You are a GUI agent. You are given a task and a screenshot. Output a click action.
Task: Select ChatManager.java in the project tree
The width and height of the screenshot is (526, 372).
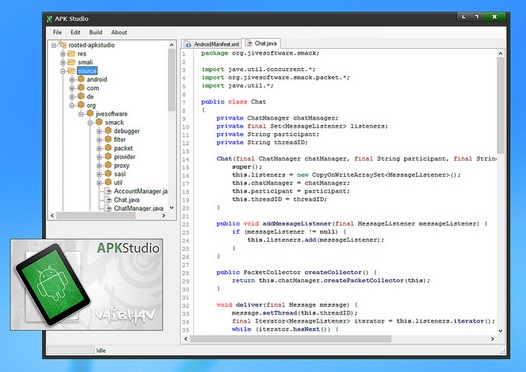(x=138, y=208)
